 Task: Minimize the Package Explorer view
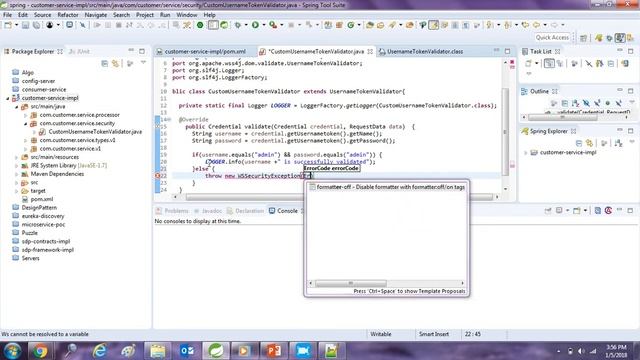point(131,51)
